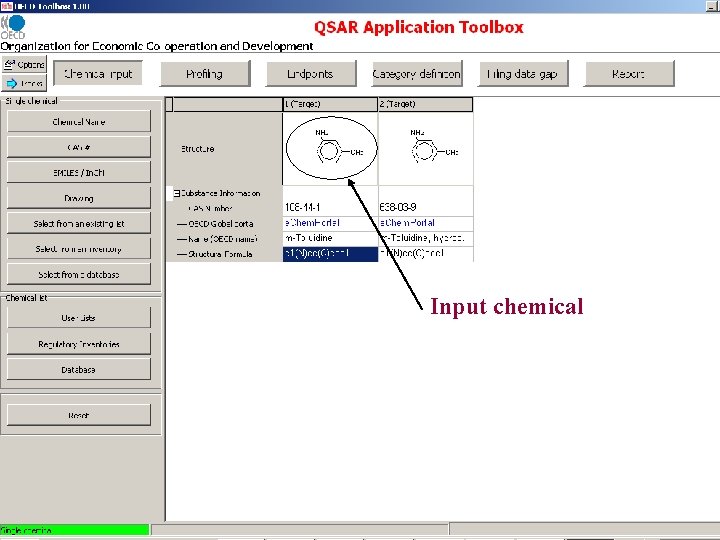Select the 2 (Target) column header

point(425,104)
